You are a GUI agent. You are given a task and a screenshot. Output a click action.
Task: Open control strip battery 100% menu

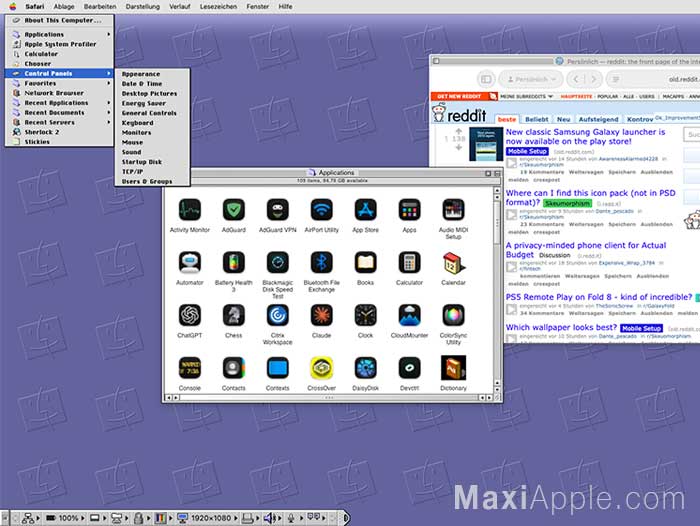65,518
